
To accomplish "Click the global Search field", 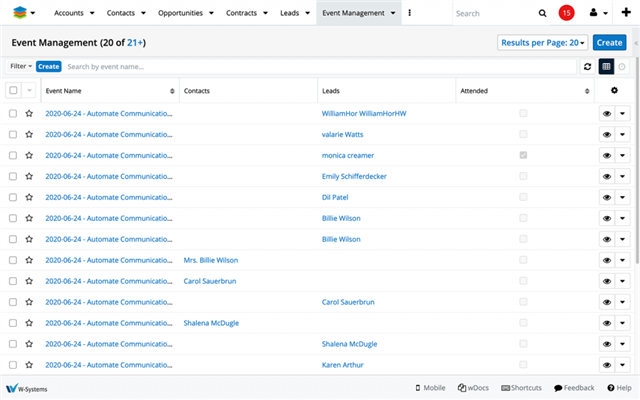I will tap(493, 13).
